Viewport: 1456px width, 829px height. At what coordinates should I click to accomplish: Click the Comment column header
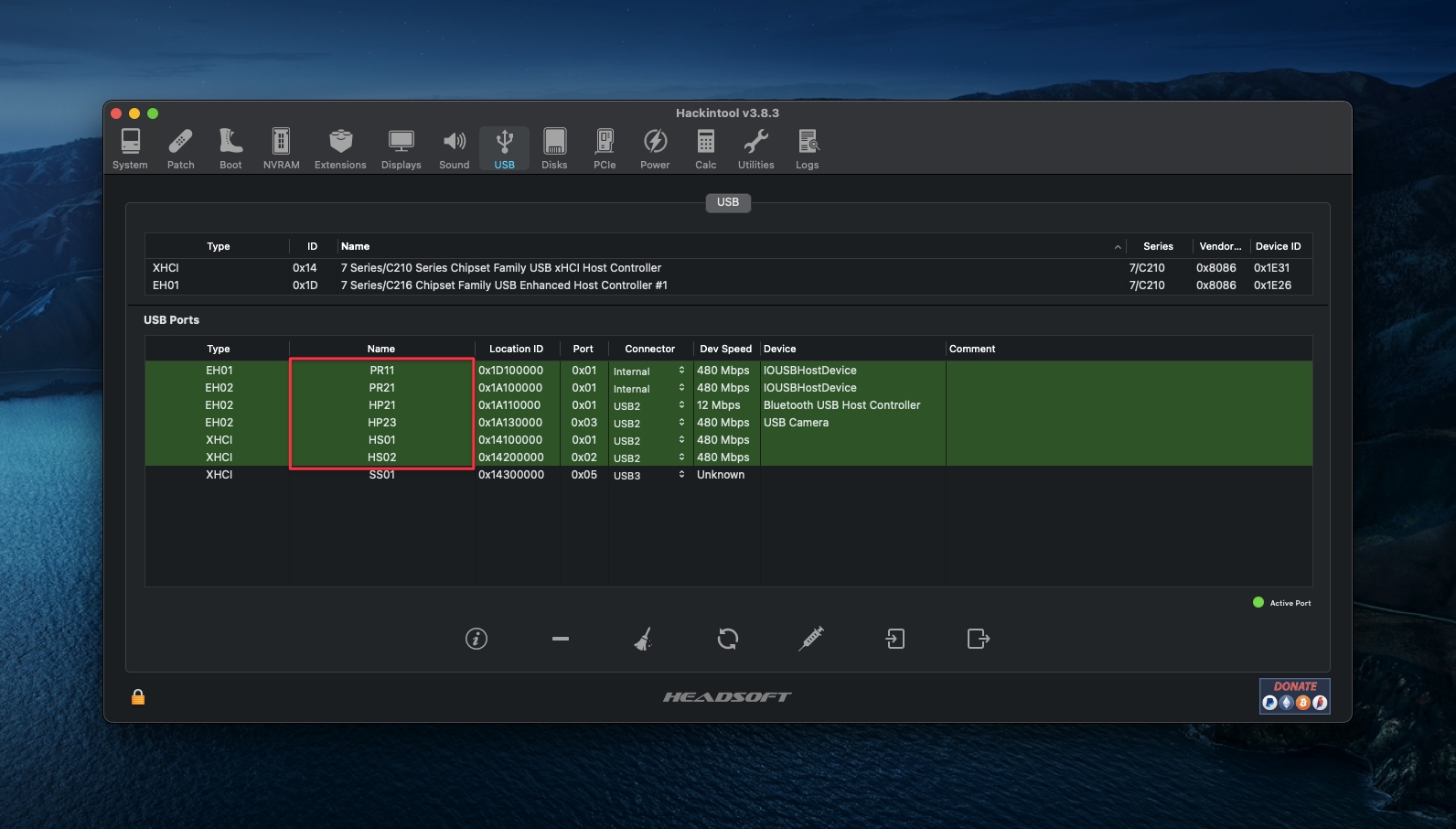point(1129,349)
